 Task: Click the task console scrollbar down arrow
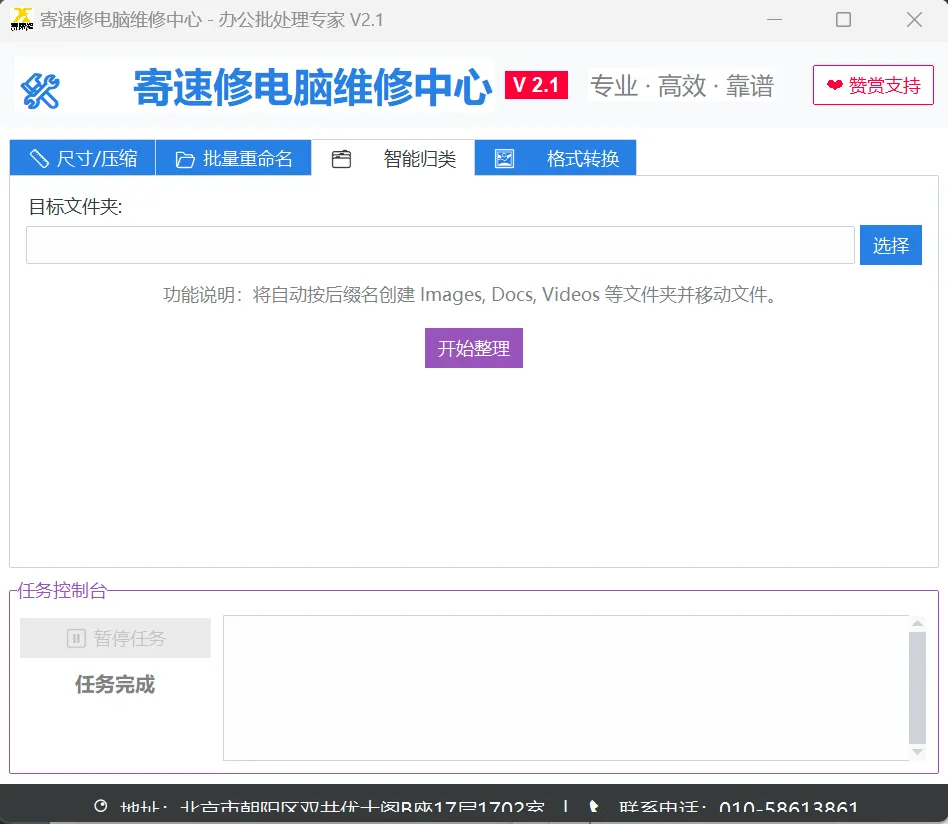tap(917, 752)
